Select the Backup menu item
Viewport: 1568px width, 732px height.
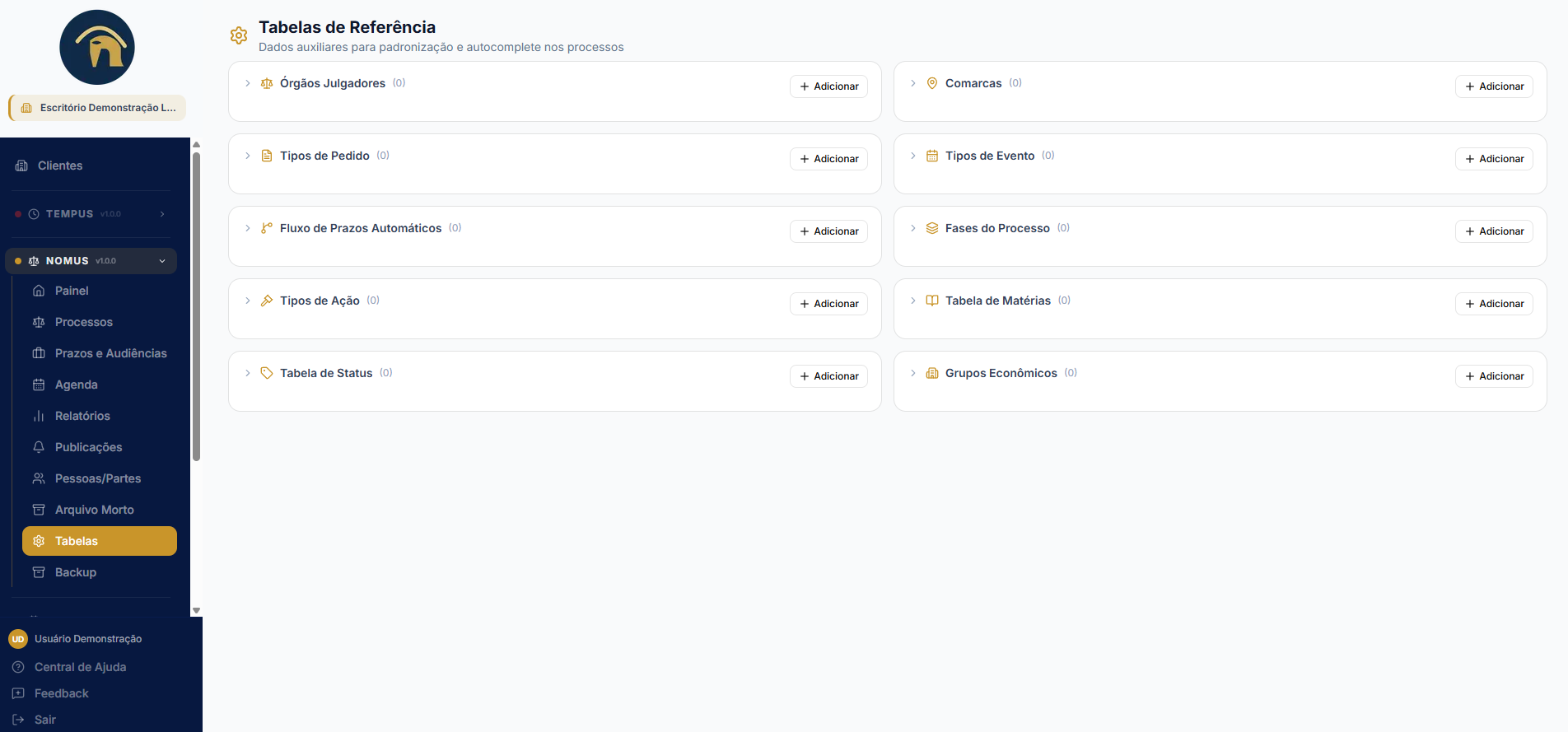[100, 572]
